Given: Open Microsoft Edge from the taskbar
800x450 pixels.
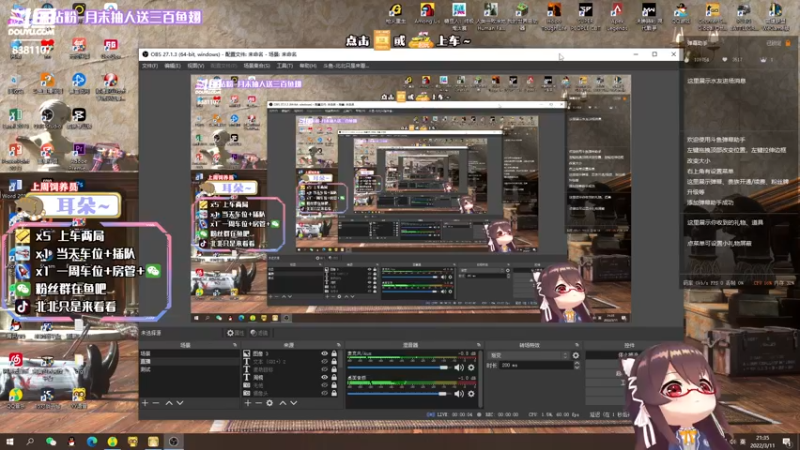Looking at the screenshot, I should pyautogui.click(x=92, y=441).
